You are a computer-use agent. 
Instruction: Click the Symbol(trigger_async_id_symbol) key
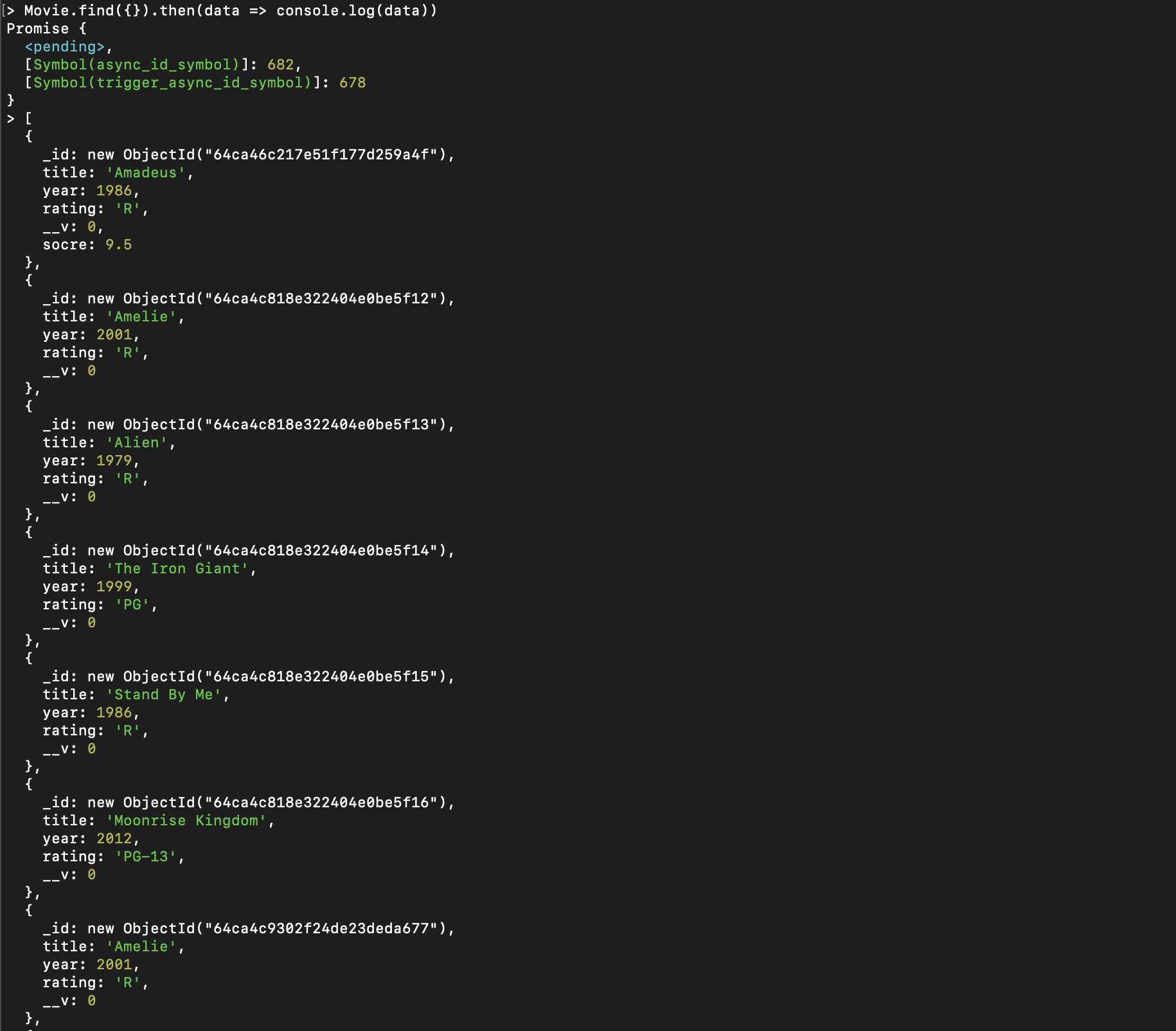coord(172,83)
